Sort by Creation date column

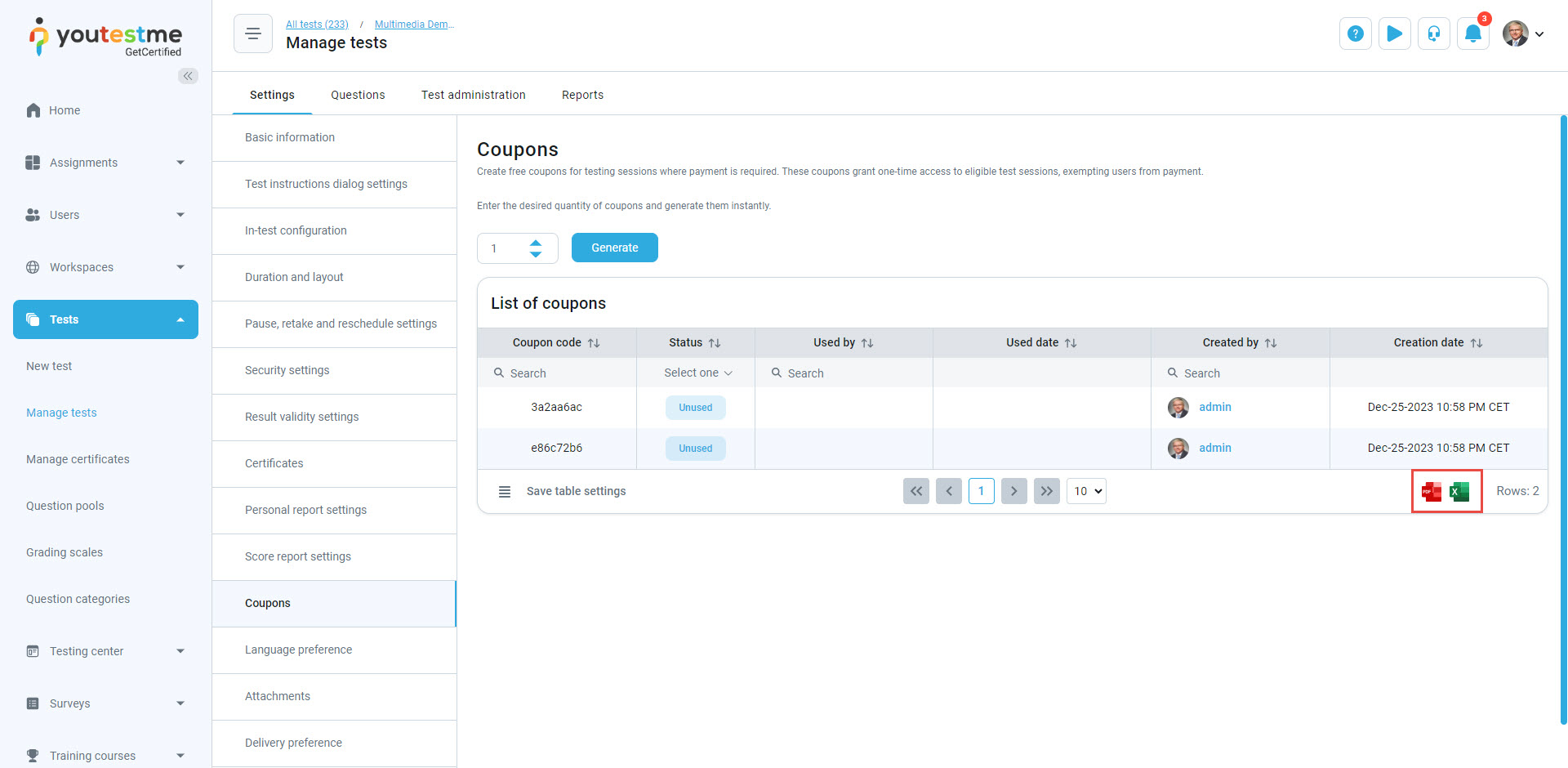pyautogui.click(x=1477, y=343)
